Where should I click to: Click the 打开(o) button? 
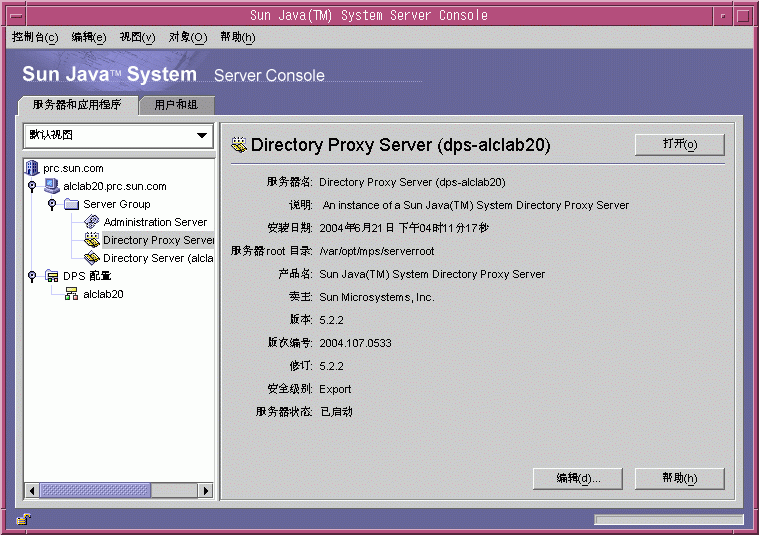pyautogui.click(x=680, y=144)
